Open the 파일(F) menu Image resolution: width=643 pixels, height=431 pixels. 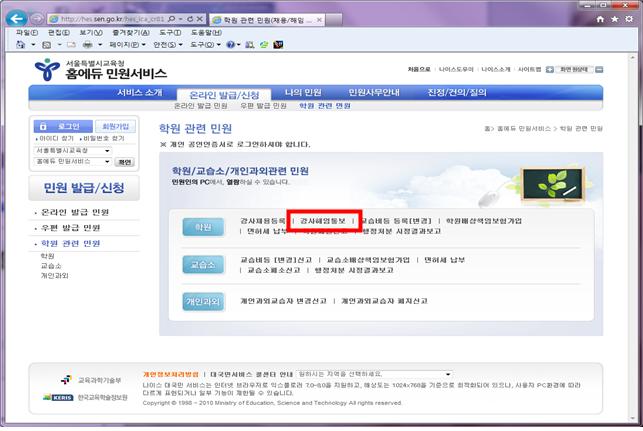27,32
